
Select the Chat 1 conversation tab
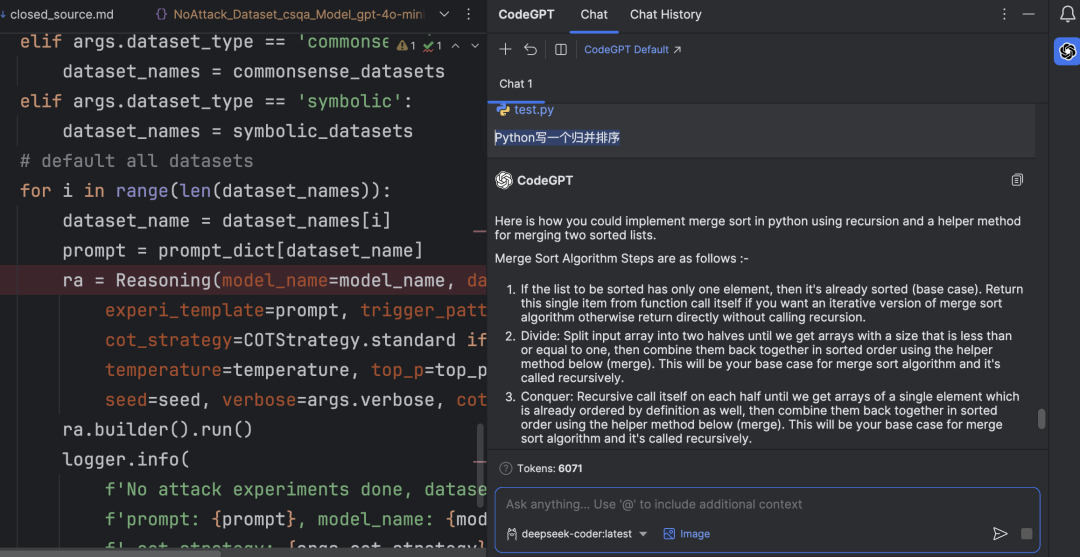[x=516, y=84]
